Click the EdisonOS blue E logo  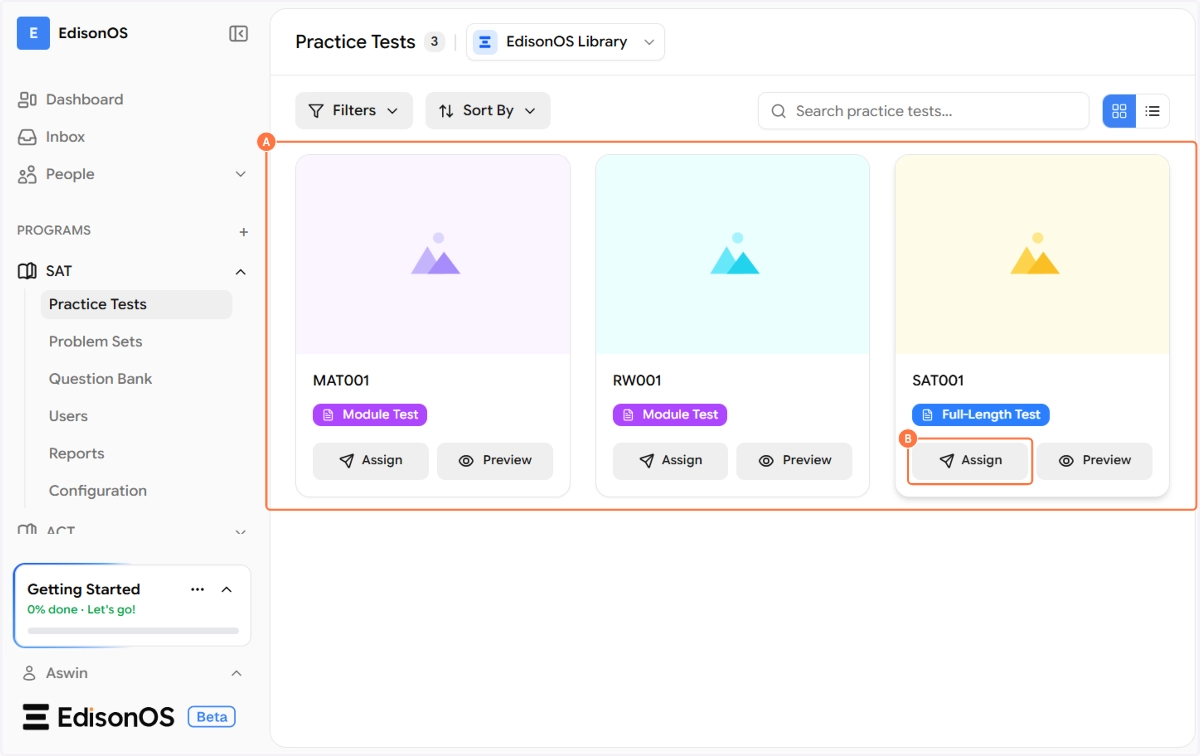[33, 33]
